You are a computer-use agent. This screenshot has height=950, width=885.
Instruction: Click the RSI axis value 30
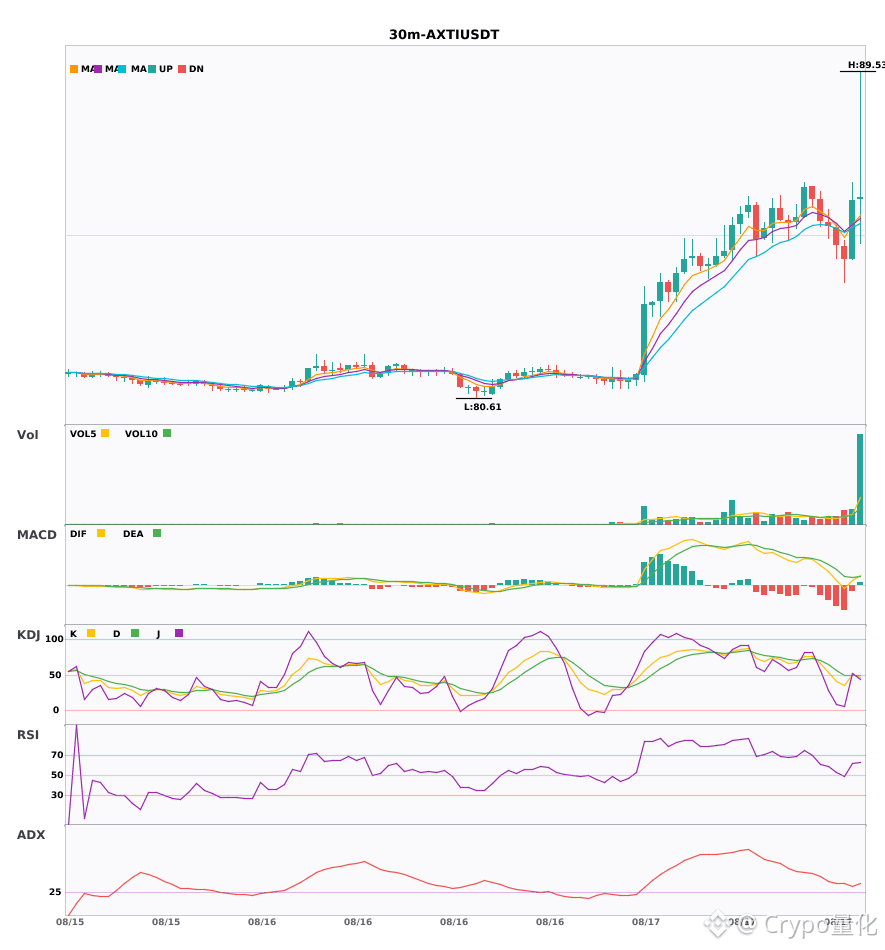[57, 795]
